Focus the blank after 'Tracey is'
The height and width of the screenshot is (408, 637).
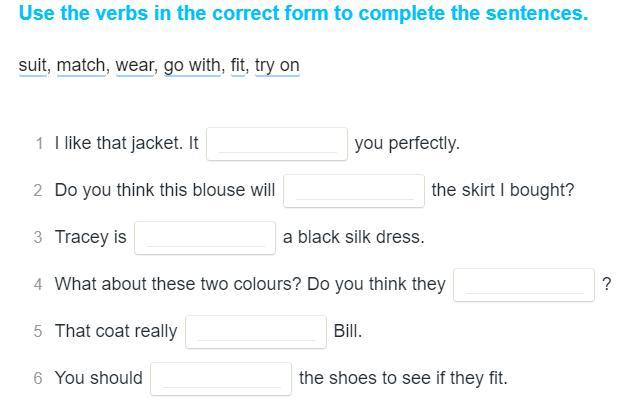[205, 237]
